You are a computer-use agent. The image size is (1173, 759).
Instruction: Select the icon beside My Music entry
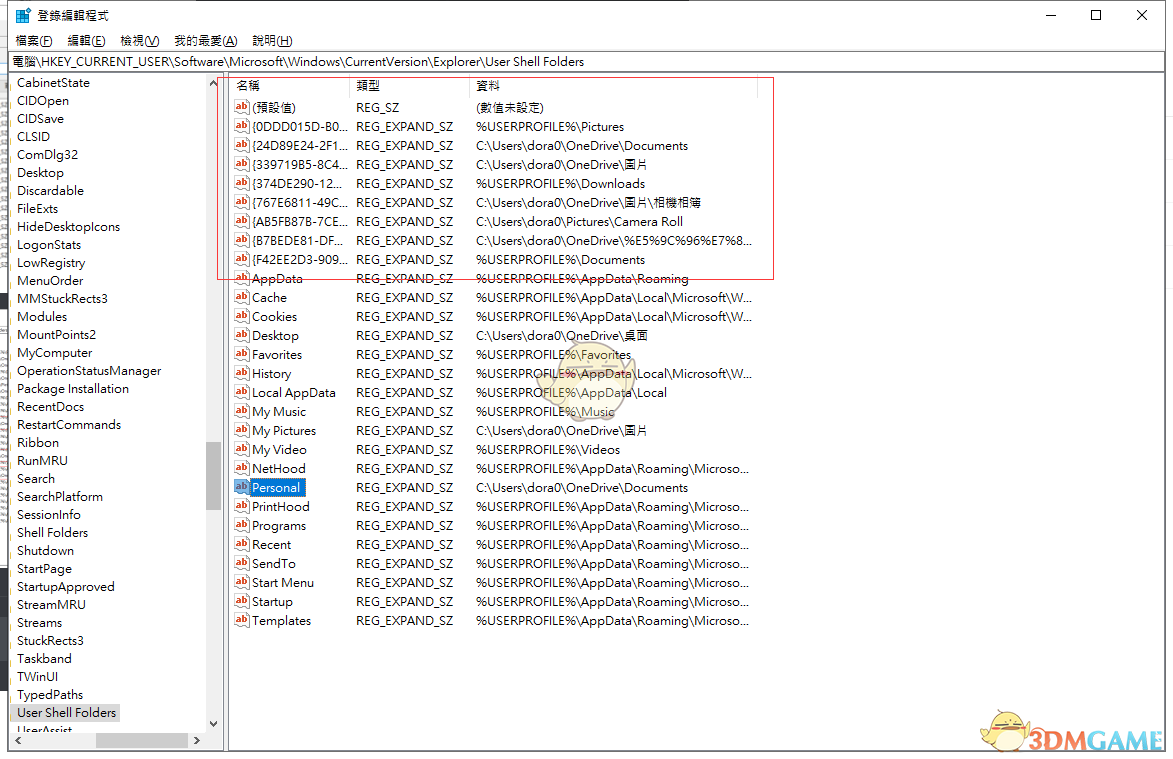tap(241, 411)
